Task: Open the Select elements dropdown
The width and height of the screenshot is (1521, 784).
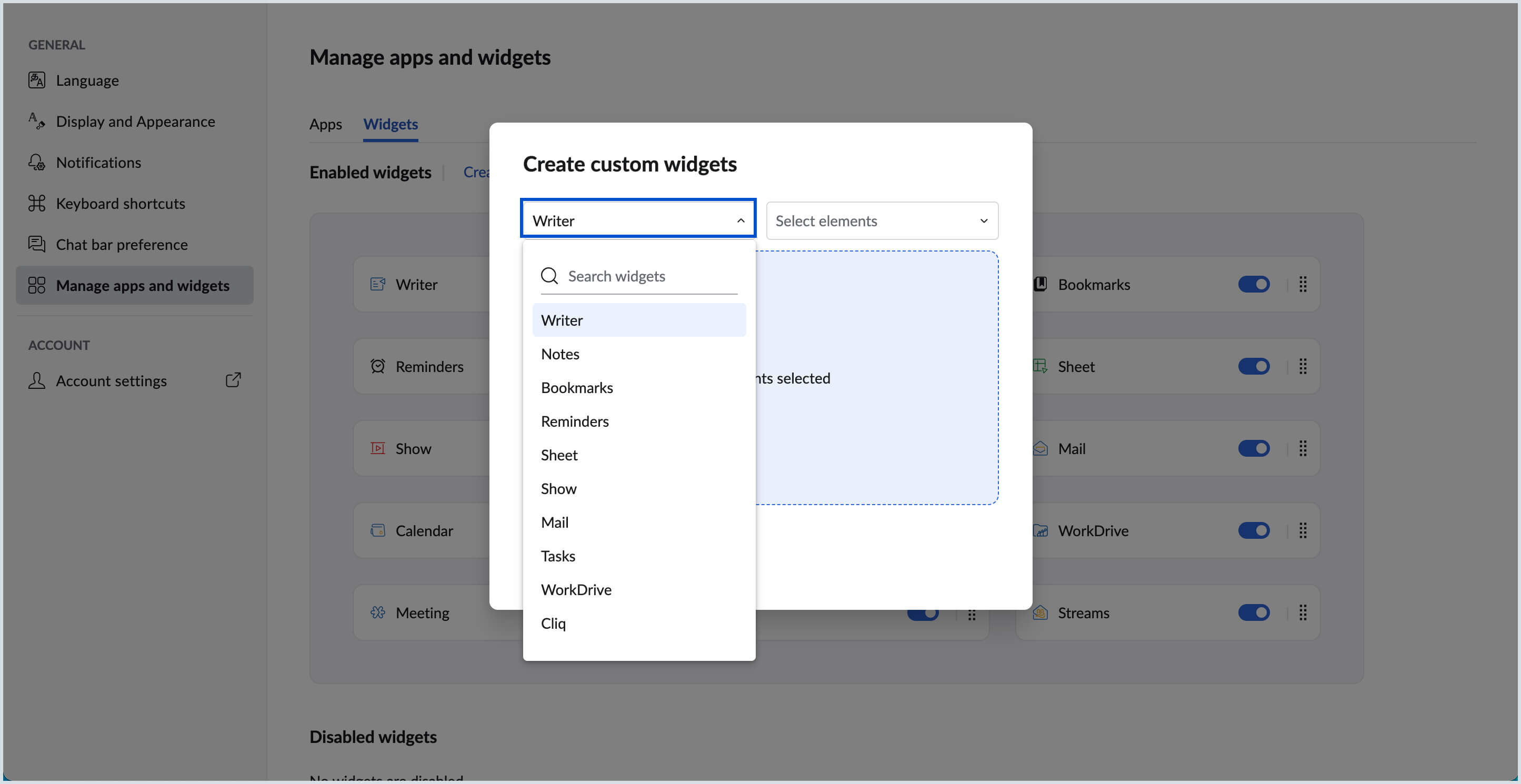Action: (x=881, y=220)
